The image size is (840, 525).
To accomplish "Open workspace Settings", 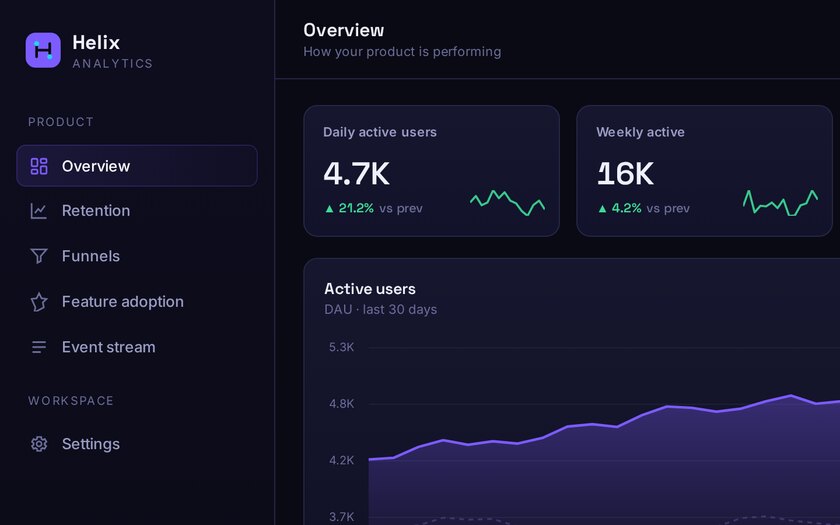I will (x=137, y=444).
